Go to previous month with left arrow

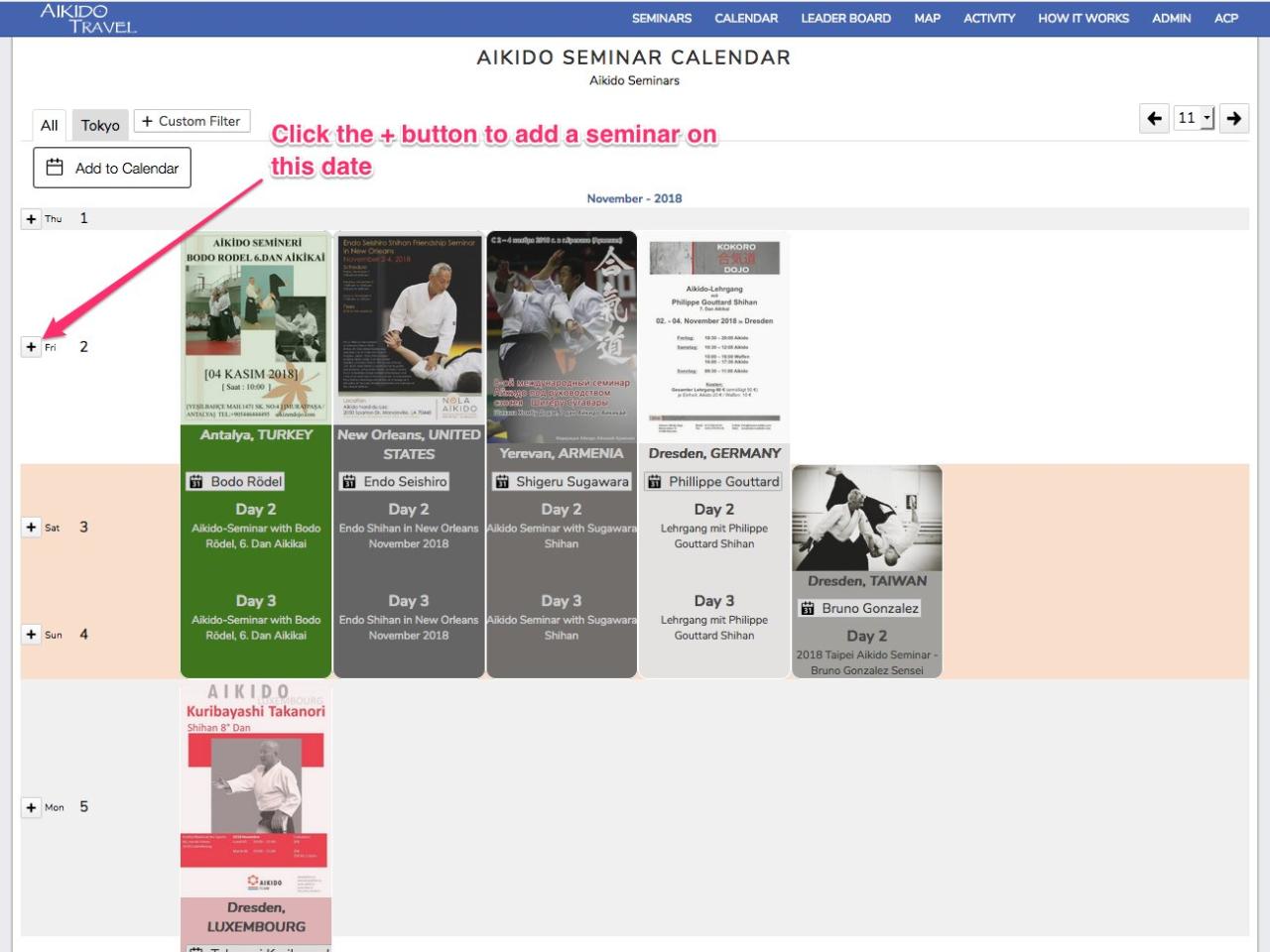pos(1154,119)
